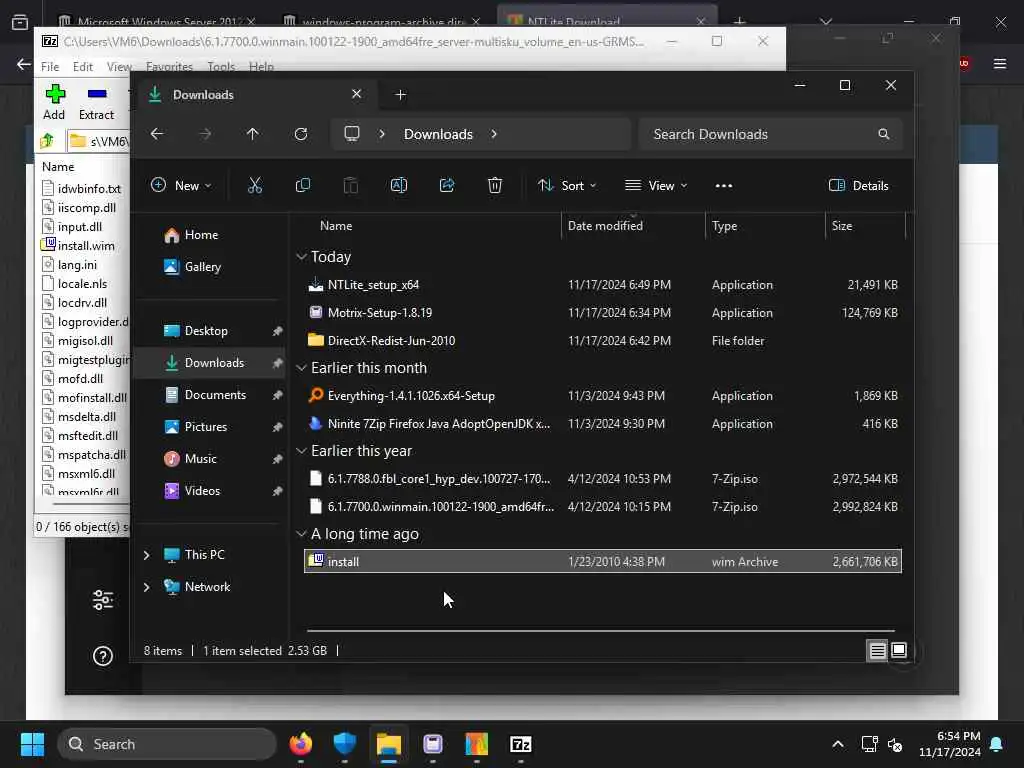This screenshot has height=768, width=1024.
Task: Refresh the Downloads folder
Action: (301, 134)
